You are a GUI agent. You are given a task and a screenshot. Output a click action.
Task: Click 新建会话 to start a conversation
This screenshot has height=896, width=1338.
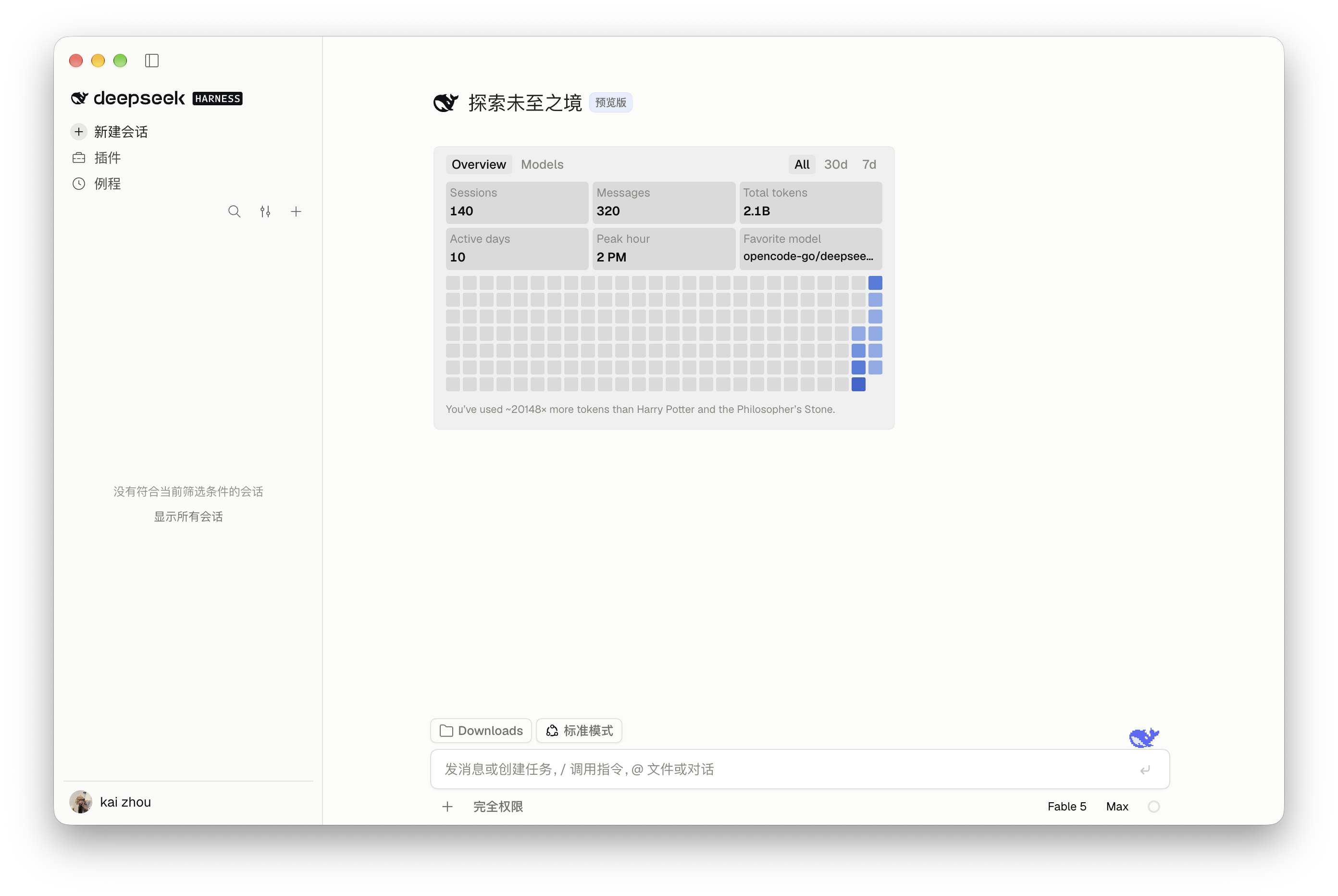tap(121, 132)
